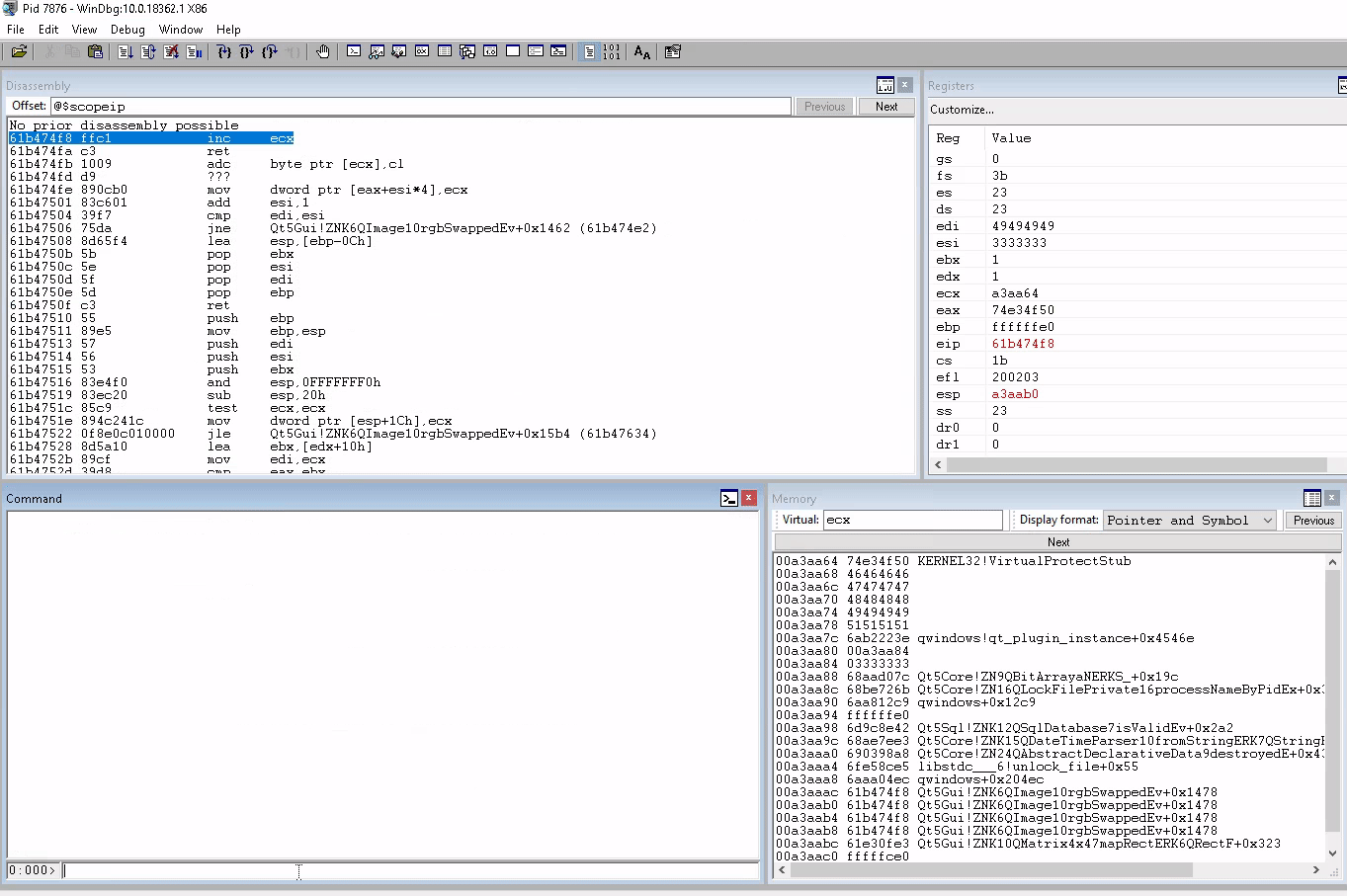The height and width of the screenshot is (896, 1347).
Task: Open the Debug menu
Action: click(x=127, y=30)
